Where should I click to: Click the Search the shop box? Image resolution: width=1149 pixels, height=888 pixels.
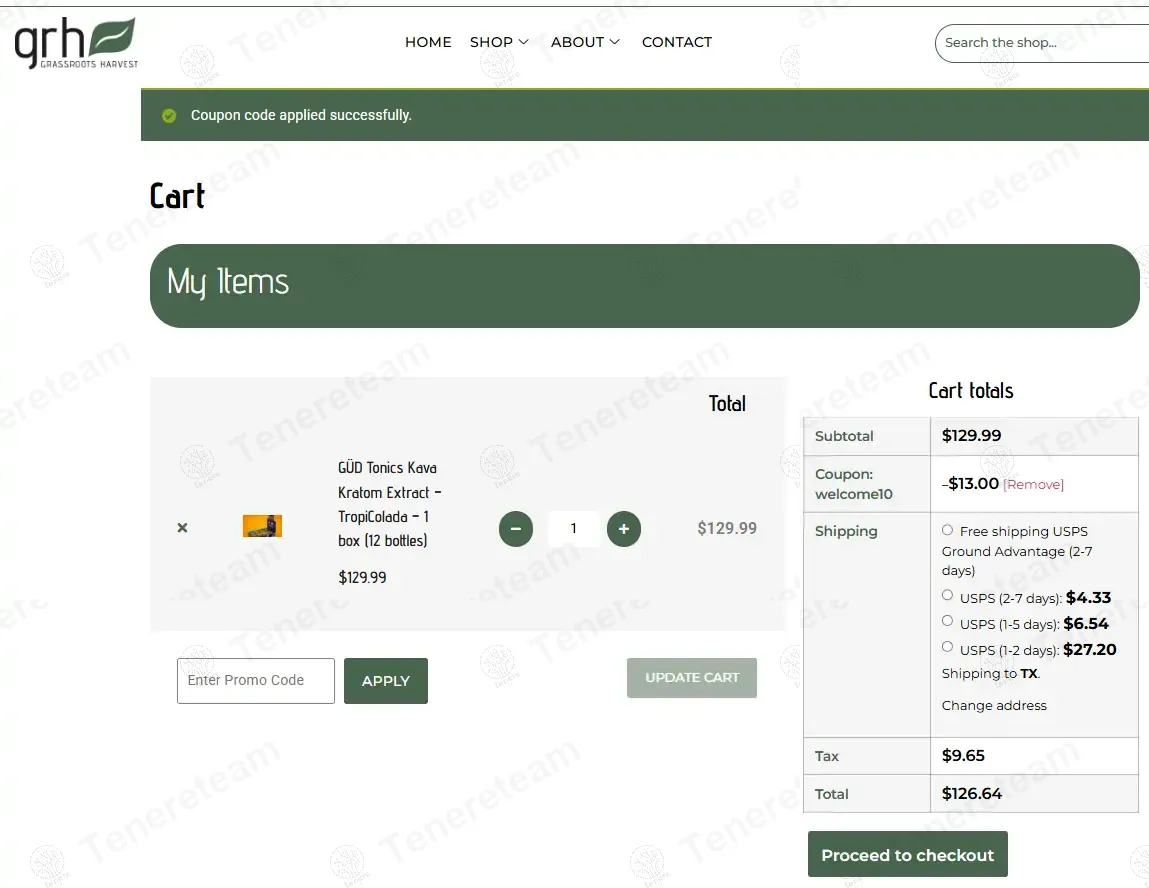(1042, 43)
